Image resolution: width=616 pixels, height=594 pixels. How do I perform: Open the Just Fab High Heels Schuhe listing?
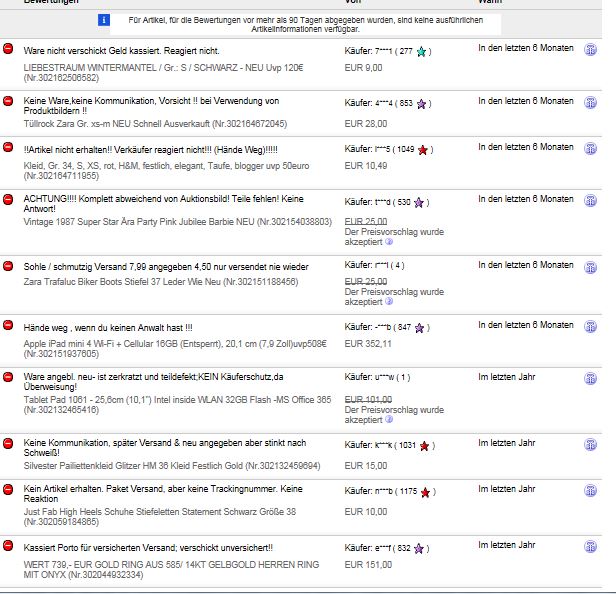point(160,517)
